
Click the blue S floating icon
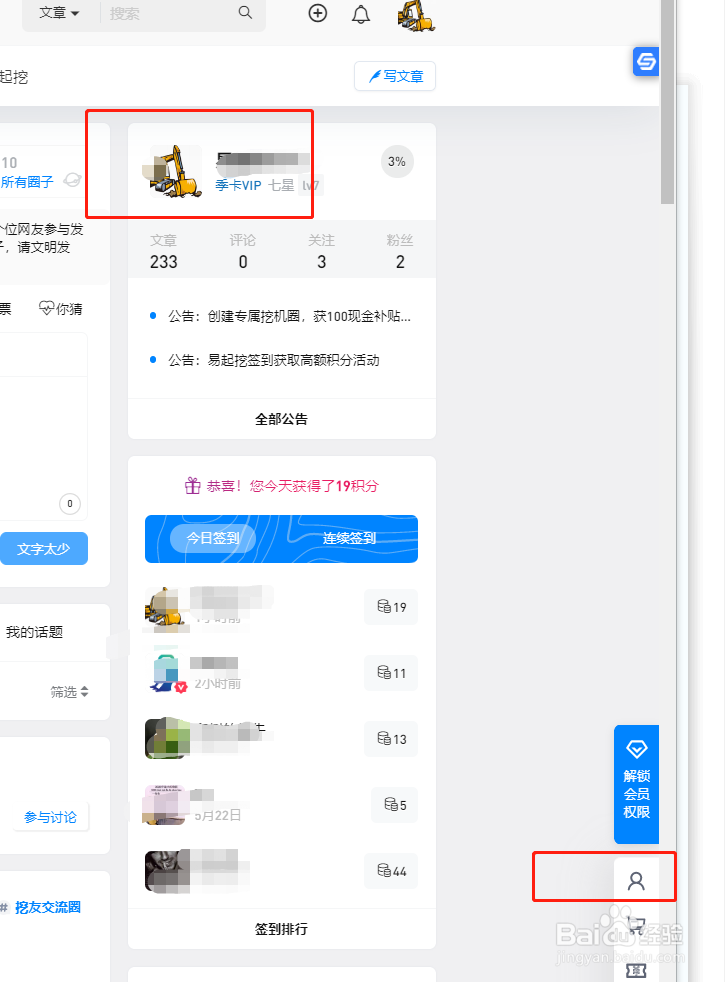[645, 61]
